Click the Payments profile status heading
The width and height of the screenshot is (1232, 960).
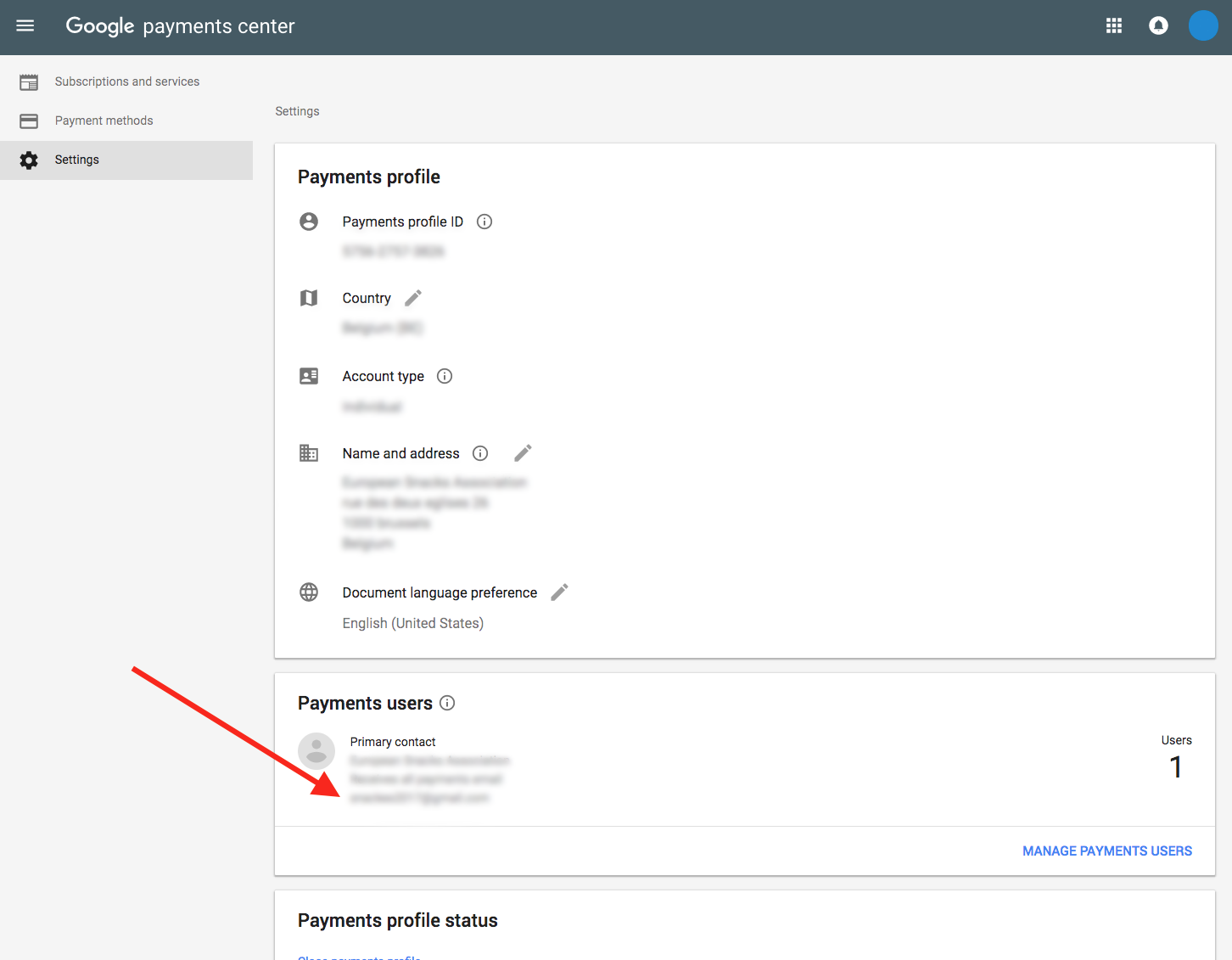click(x=398, y=920)
